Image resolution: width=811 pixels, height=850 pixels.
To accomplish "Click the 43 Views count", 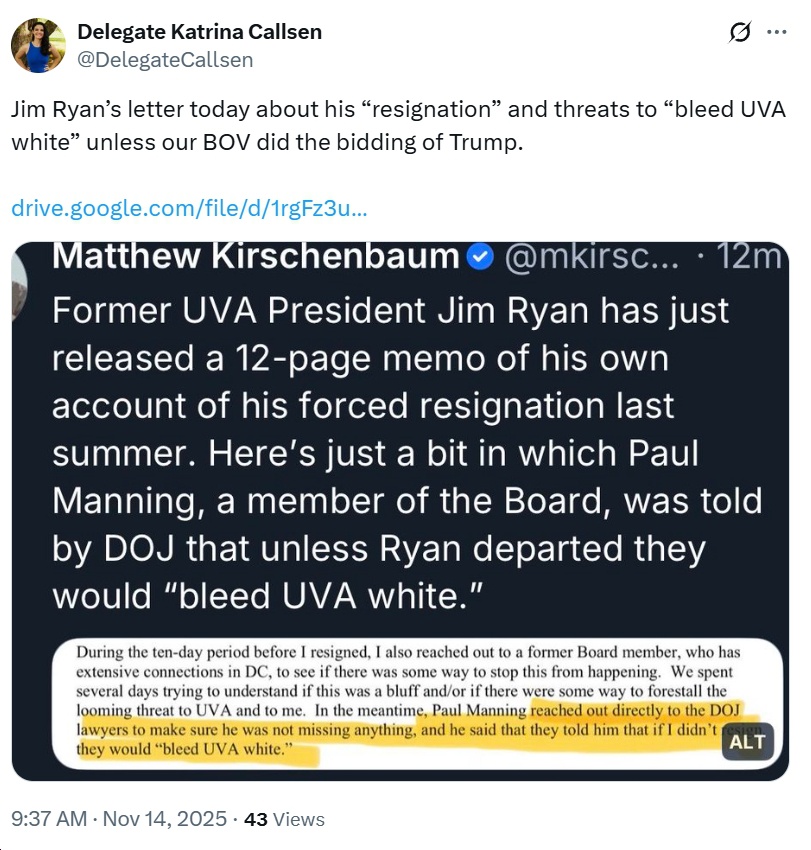I will coord(285,819).
